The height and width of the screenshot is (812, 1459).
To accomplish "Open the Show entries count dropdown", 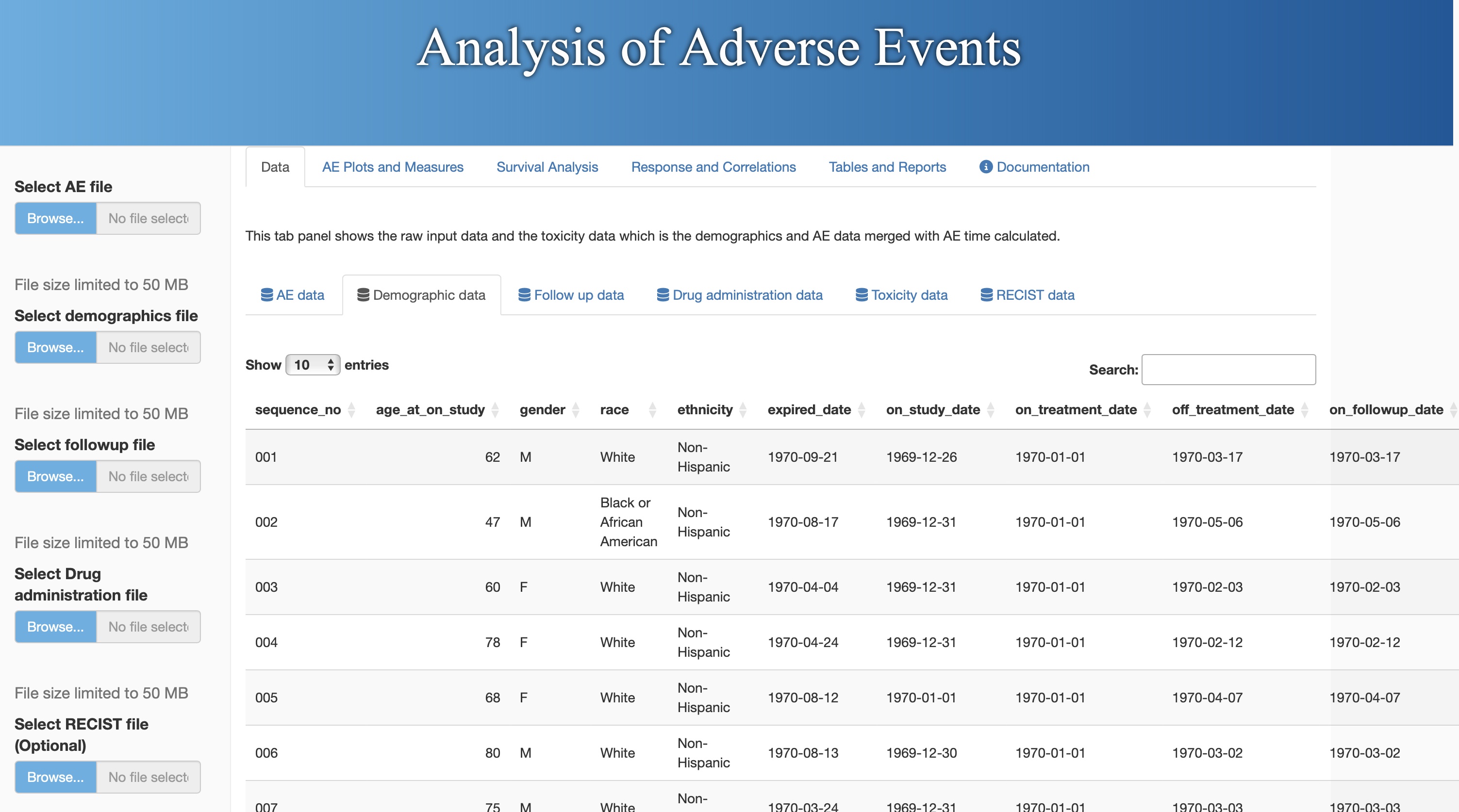I will 313,365.
